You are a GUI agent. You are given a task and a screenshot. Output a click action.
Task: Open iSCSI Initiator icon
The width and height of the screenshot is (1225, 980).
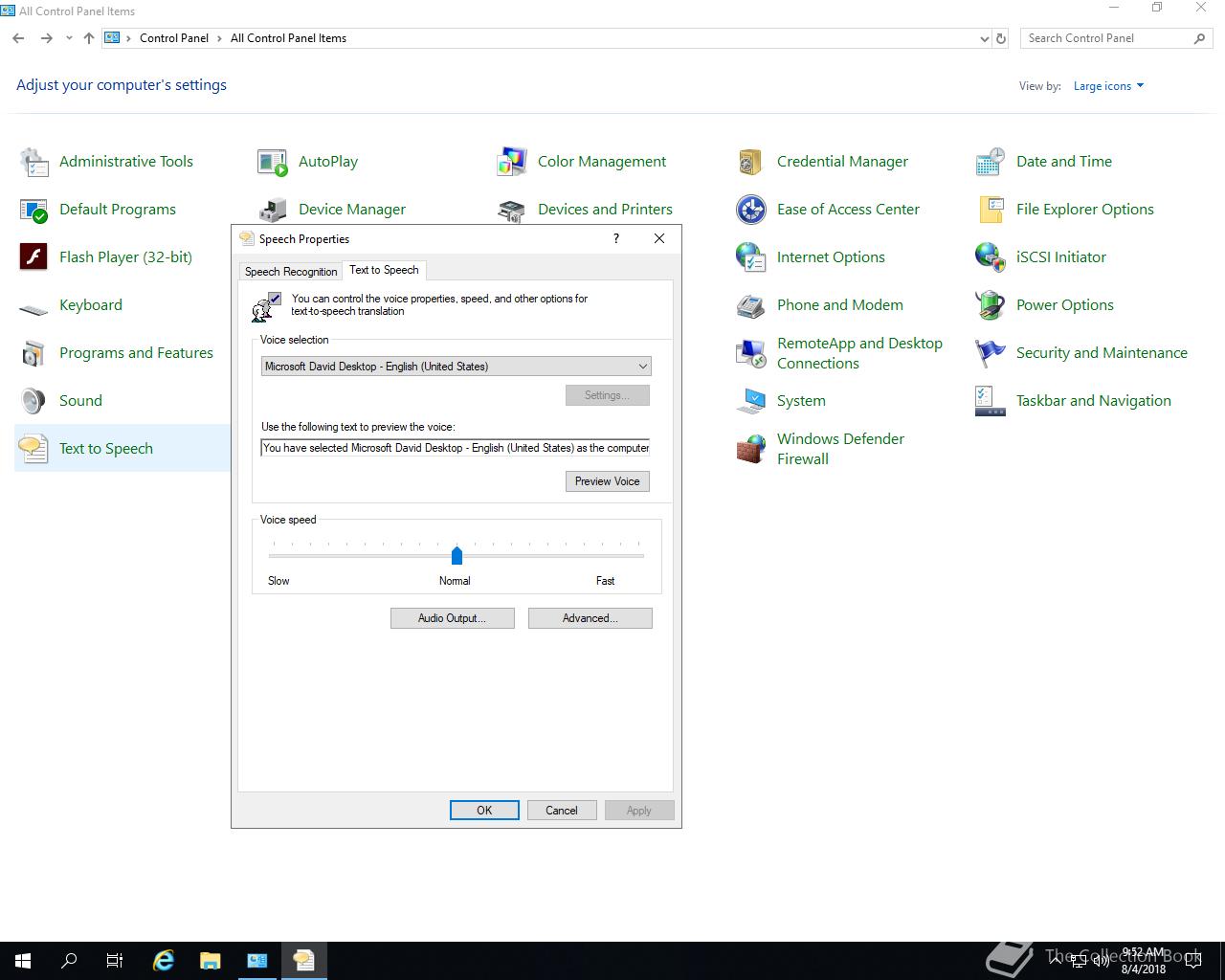(x=991, y=257)
